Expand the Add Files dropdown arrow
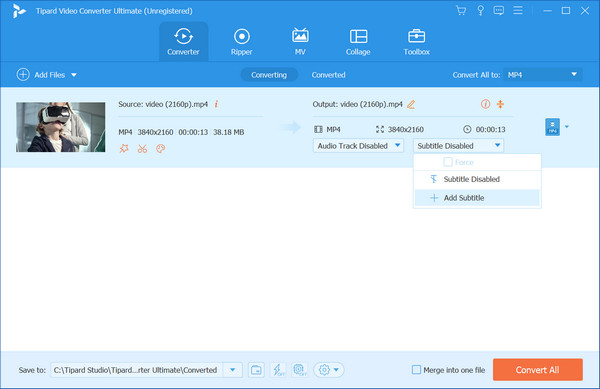Viewport: 600px width, 389px height. (74, 75)
